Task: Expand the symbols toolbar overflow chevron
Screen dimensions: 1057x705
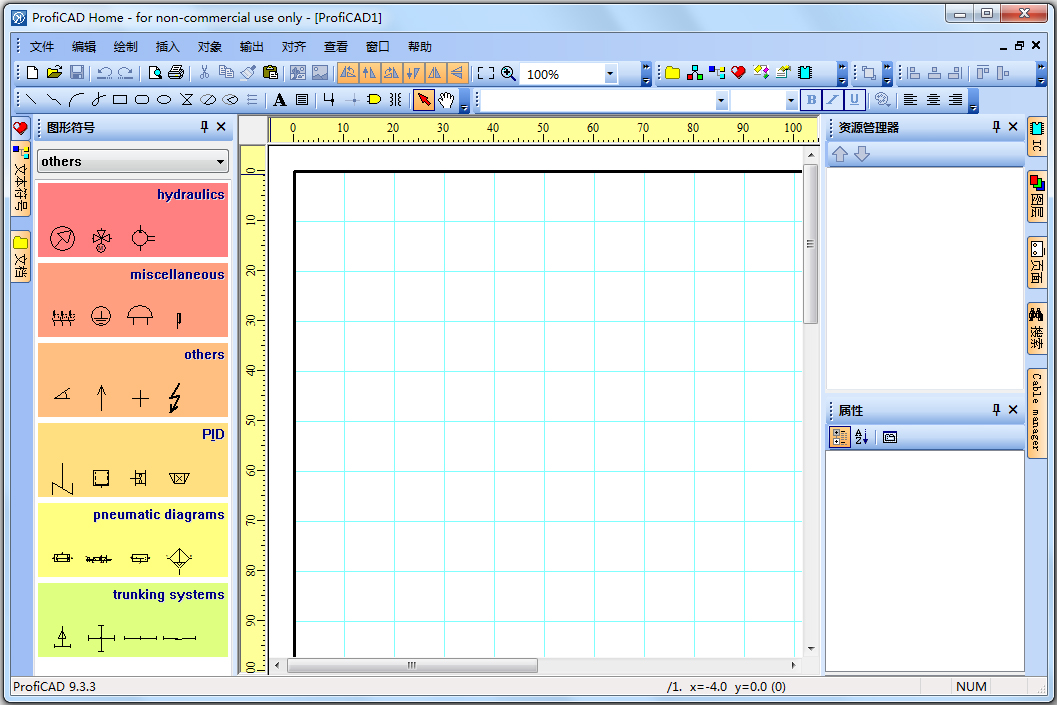Action: [842, 73]
